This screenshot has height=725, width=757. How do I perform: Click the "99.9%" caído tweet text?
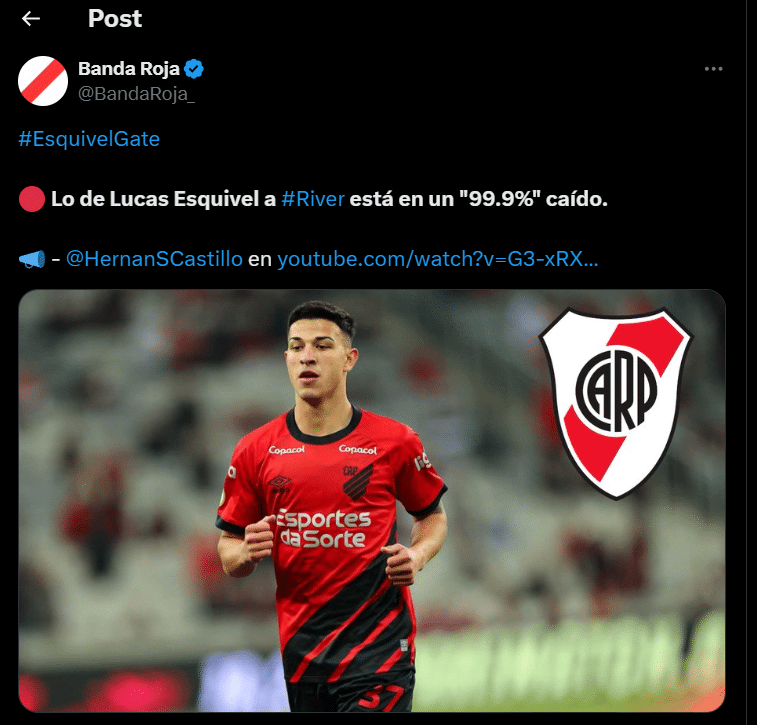533,199
